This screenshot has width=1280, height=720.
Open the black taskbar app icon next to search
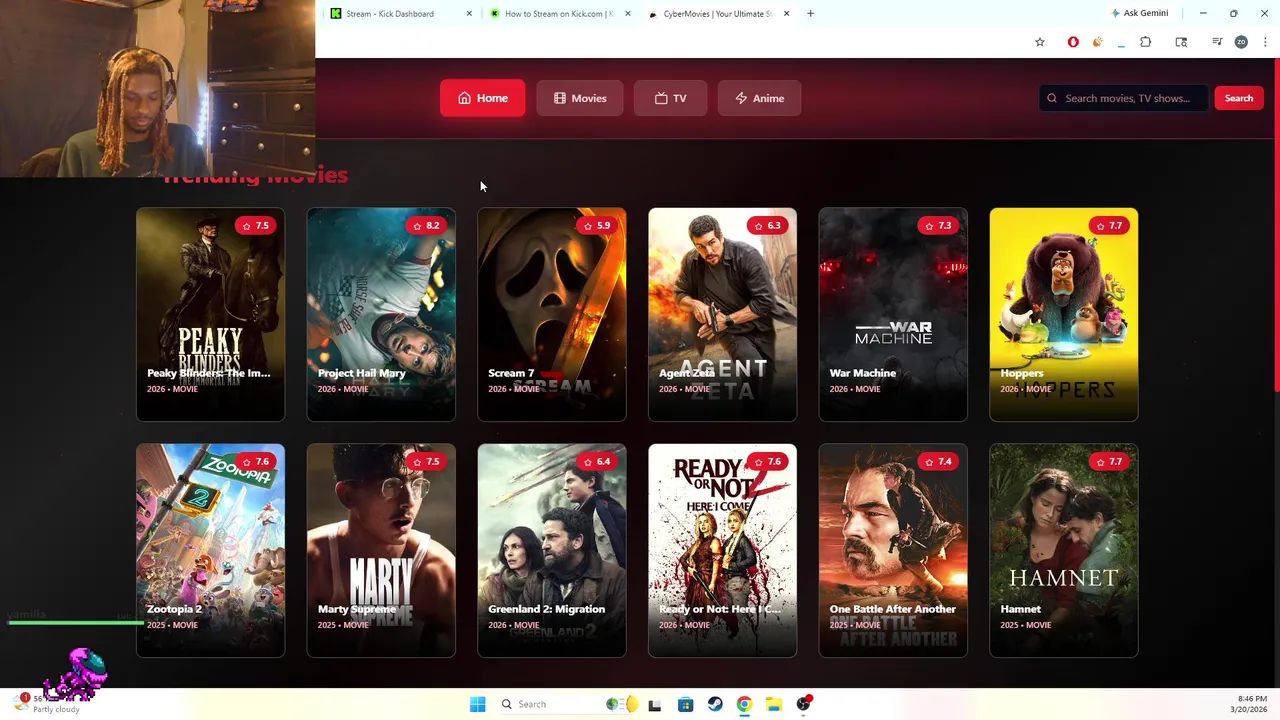point(655,704)
